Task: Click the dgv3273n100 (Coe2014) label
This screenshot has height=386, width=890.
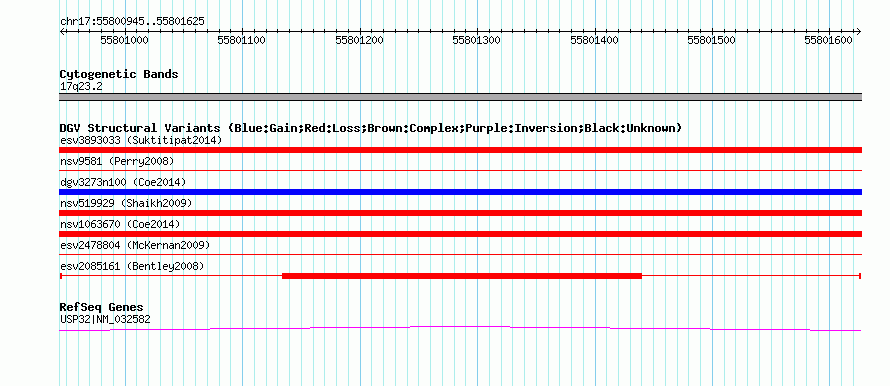Action: coord(123,182)
